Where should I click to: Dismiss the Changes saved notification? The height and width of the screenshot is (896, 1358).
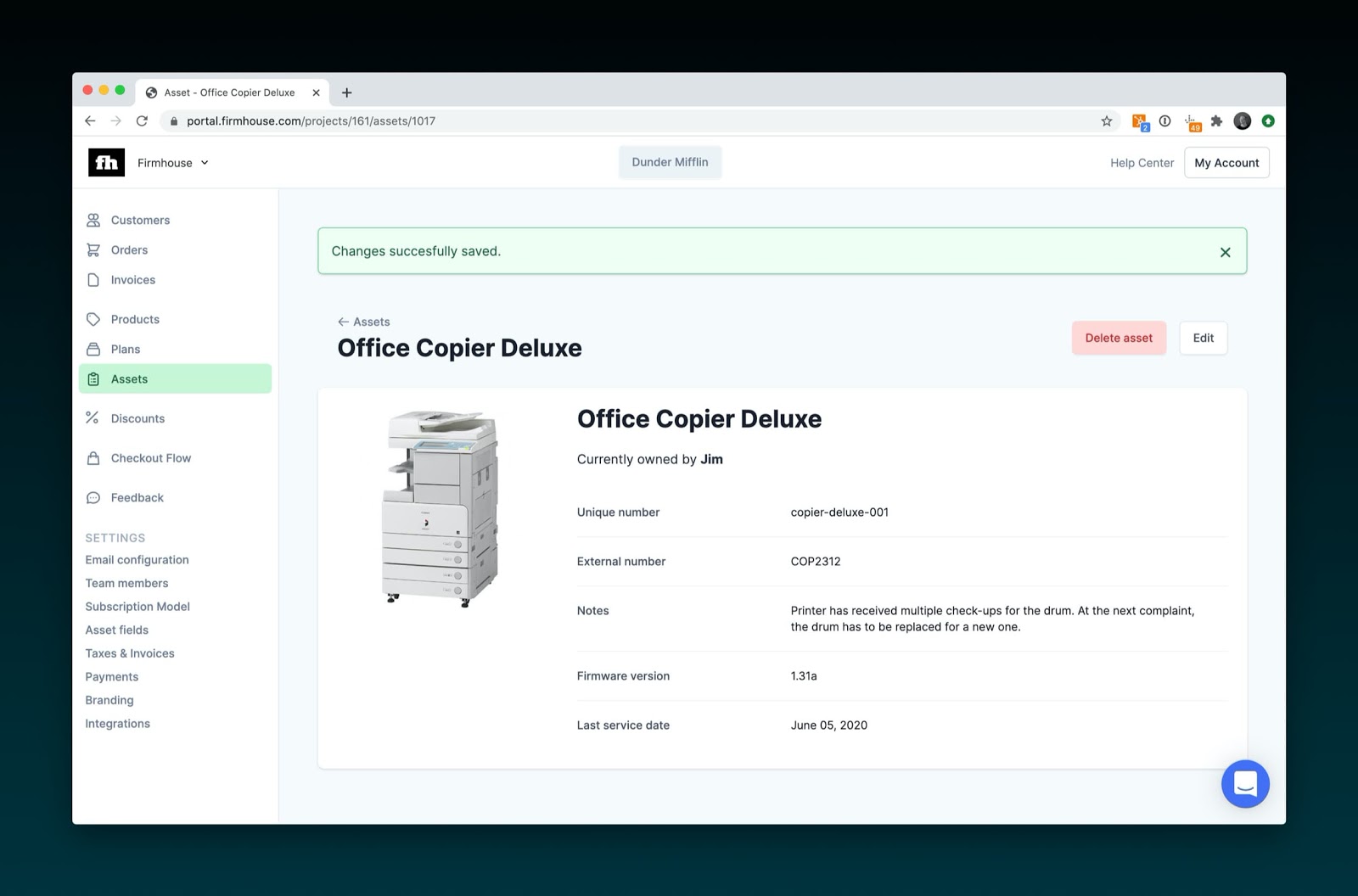pyautogui.click(x=1225, y=252)
